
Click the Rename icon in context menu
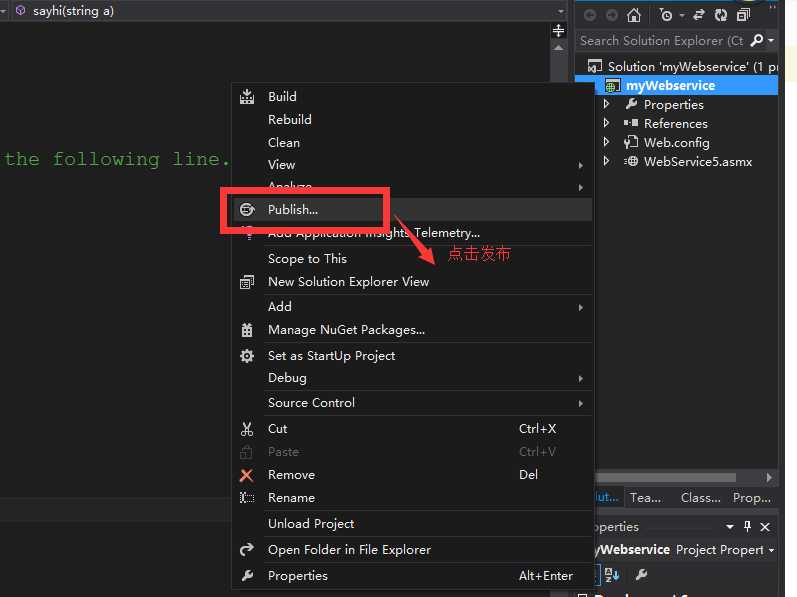[247, 498]
